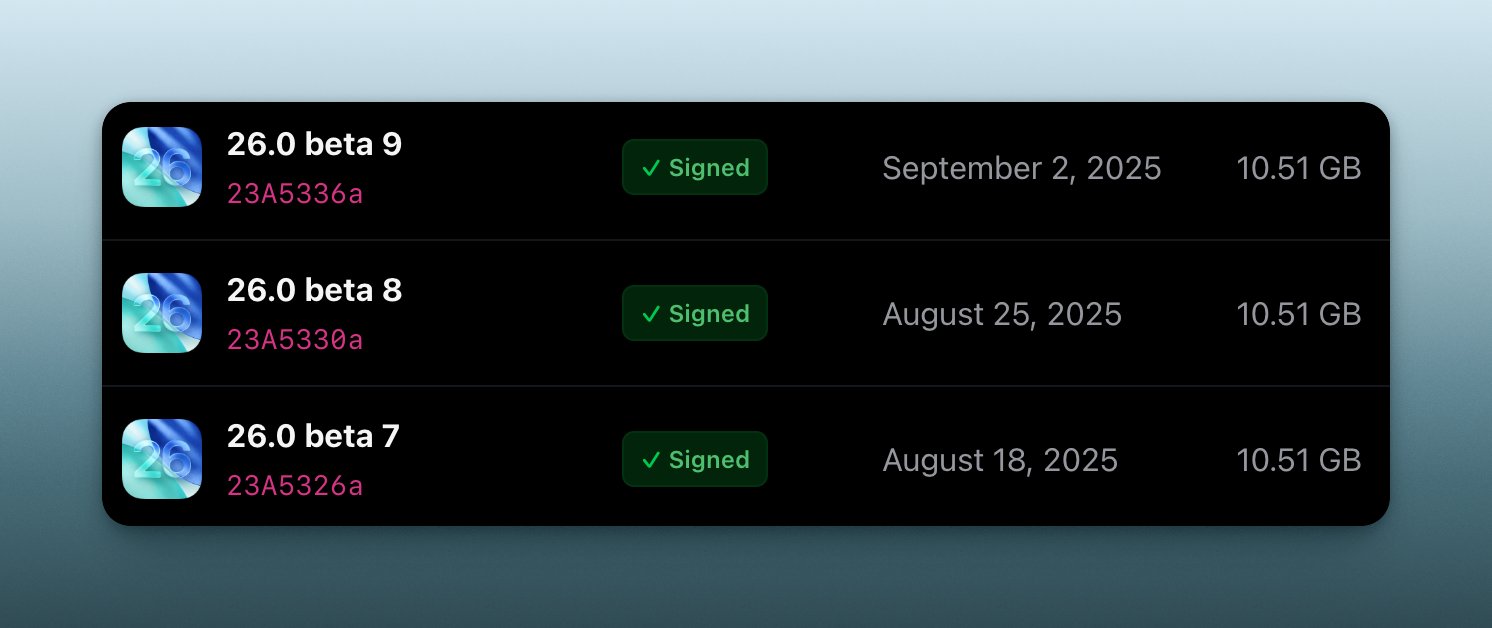Click the 26.0 beta 7 OS icon
The image size is (1492, 628).
pyautogui.click(x=162, y=459)
